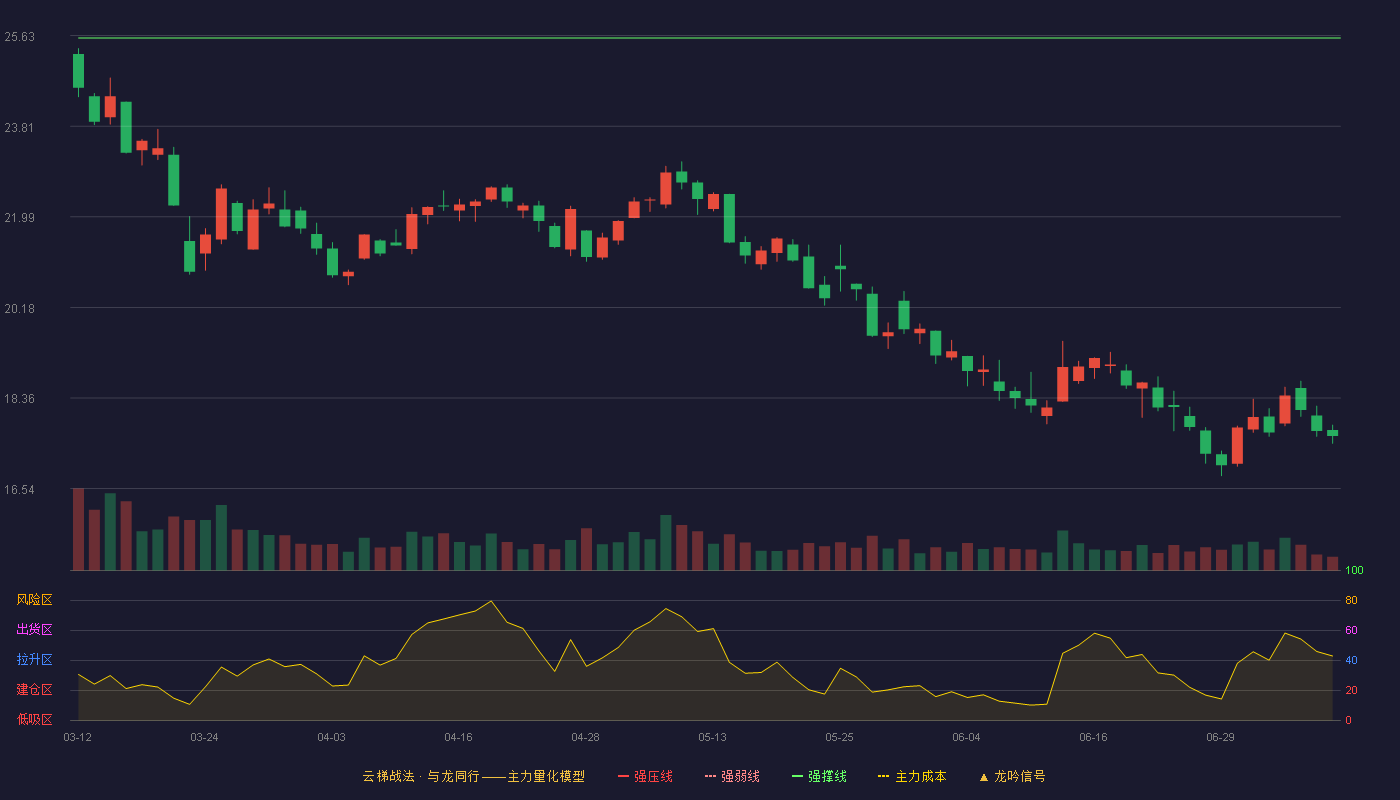Click the 低吸区 zone label

tap(34, 719)
